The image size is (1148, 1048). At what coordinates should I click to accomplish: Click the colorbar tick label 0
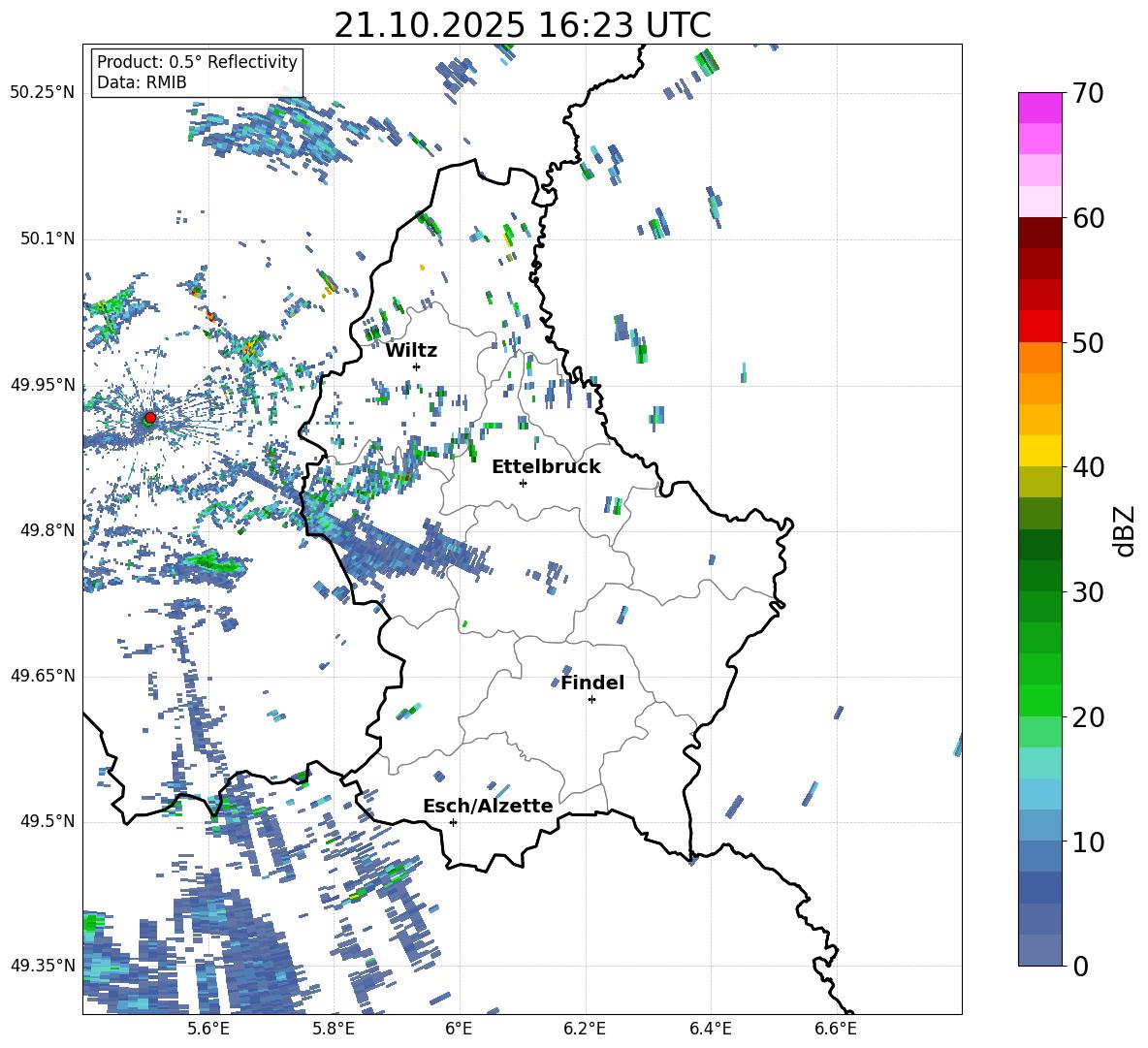1081,967
